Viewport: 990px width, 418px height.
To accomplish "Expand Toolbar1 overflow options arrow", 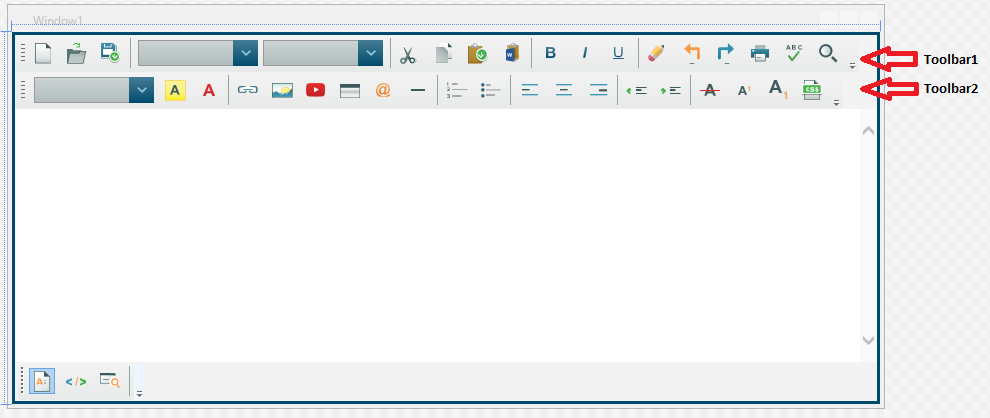I will click(852, 64).
